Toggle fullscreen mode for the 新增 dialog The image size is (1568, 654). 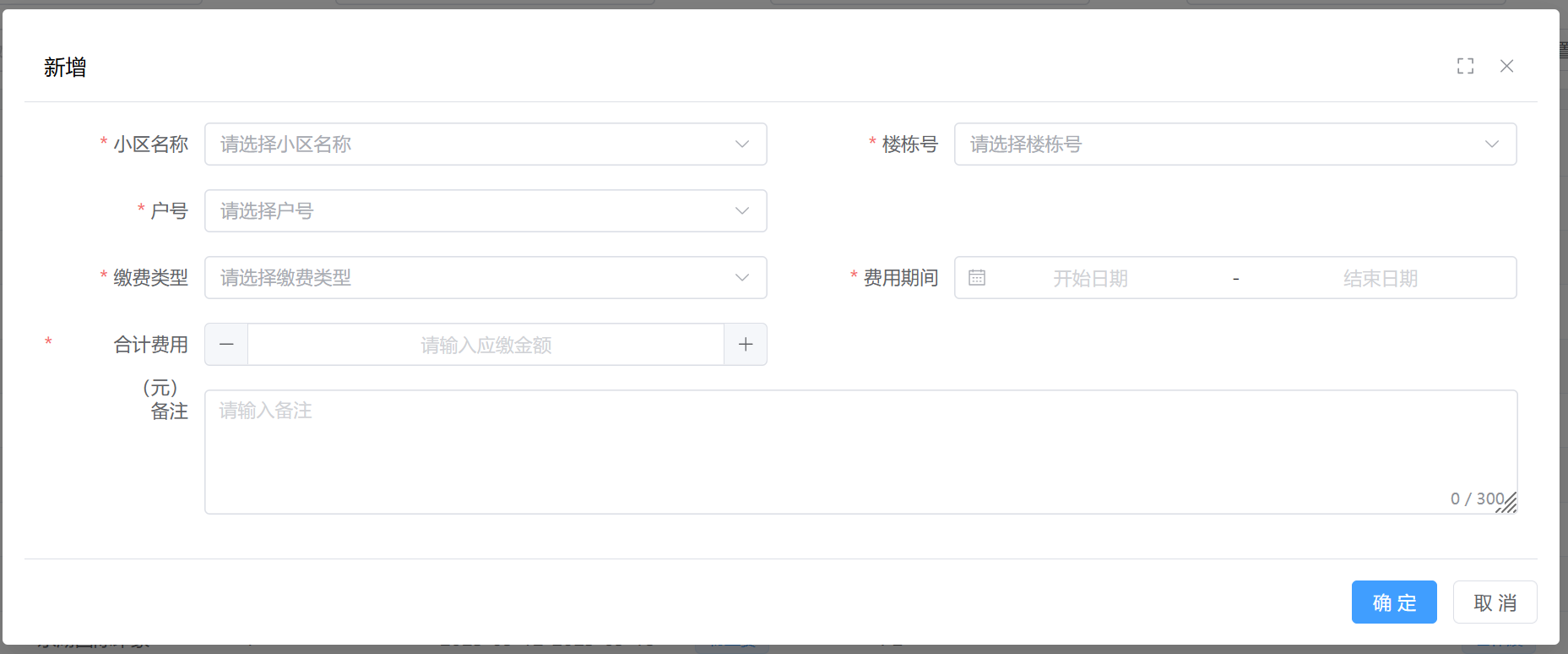tap(1465, 66)
